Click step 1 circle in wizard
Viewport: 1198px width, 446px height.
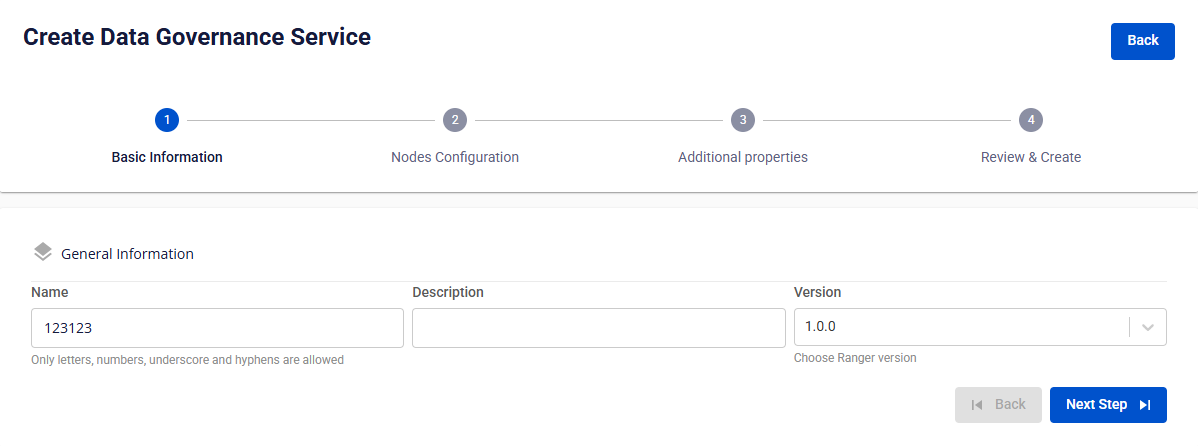coord(167,120)
